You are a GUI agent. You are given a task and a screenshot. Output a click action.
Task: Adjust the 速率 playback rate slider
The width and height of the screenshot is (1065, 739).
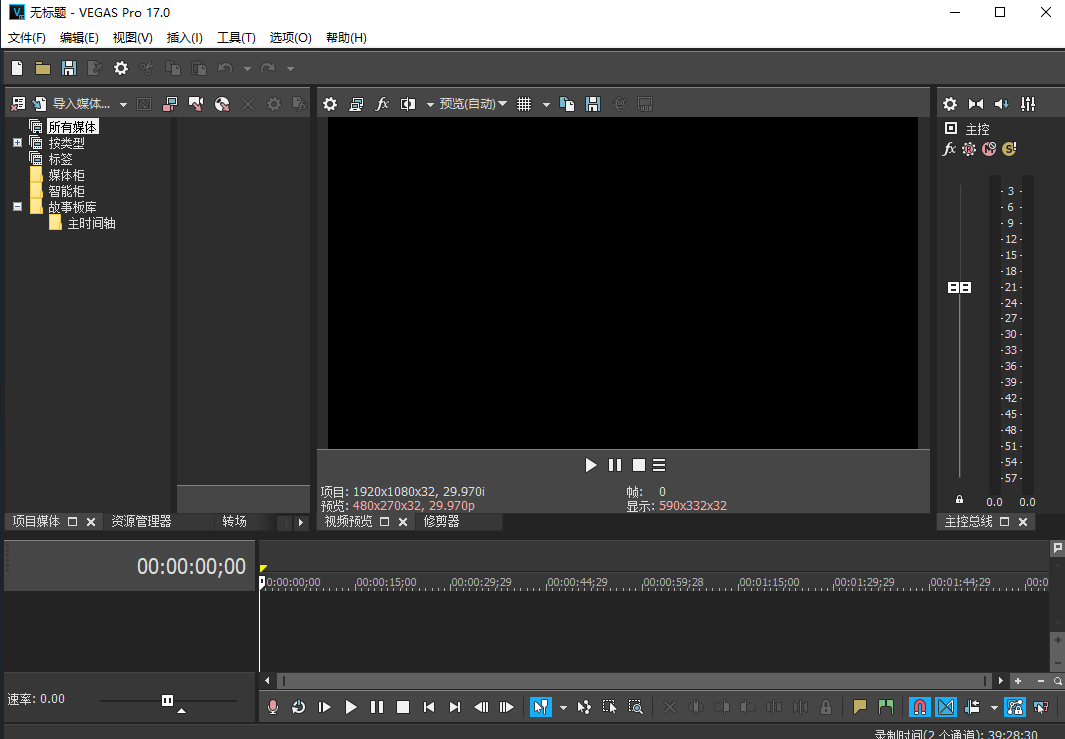point(167,700)
